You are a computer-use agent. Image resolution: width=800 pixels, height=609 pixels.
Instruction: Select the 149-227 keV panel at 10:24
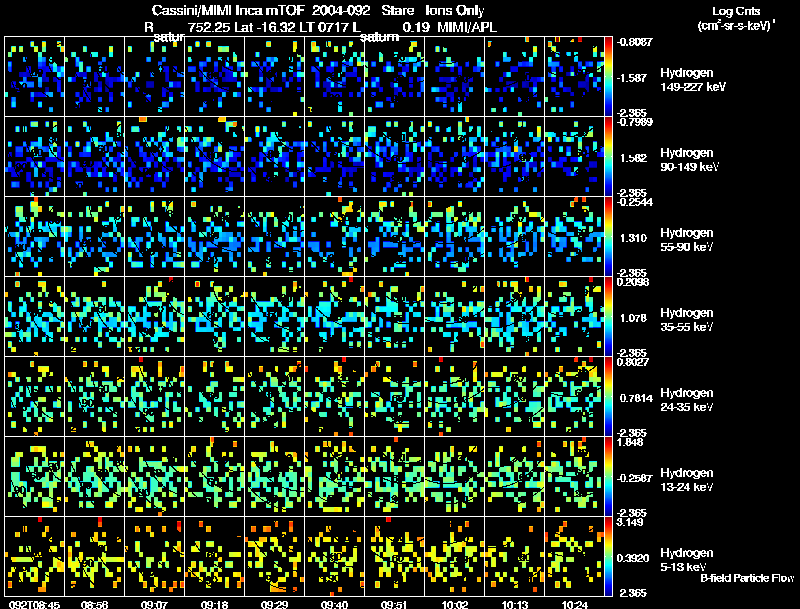point(574,77)
